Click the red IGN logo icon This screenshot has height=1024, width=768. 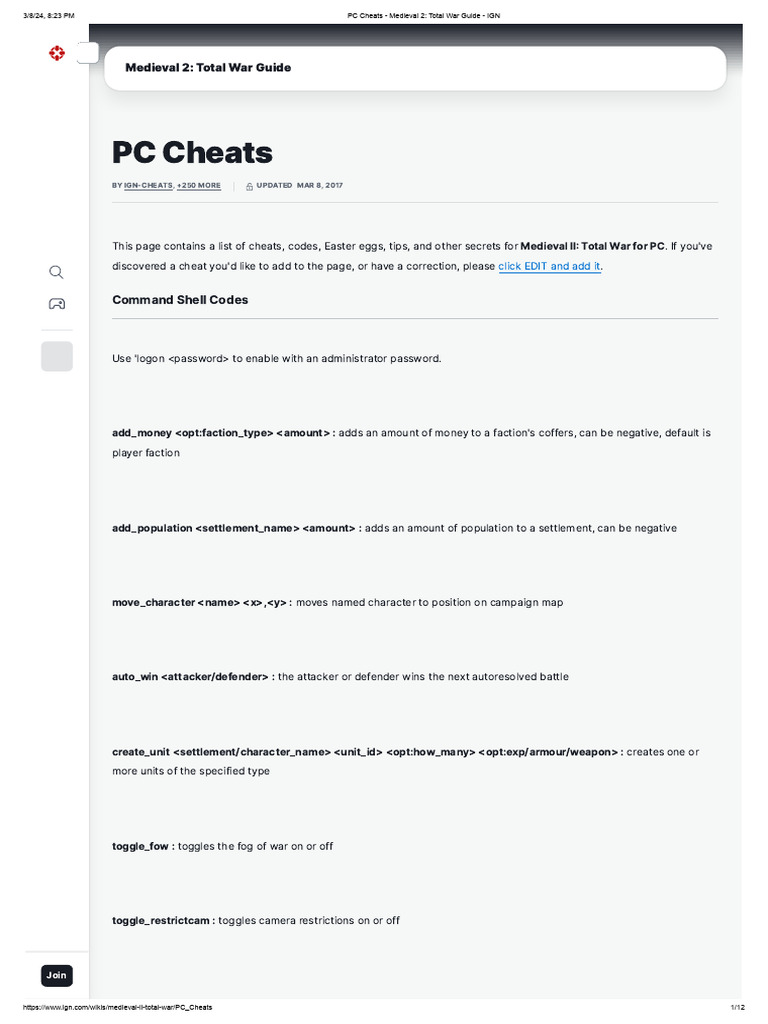tap(56, 53)
